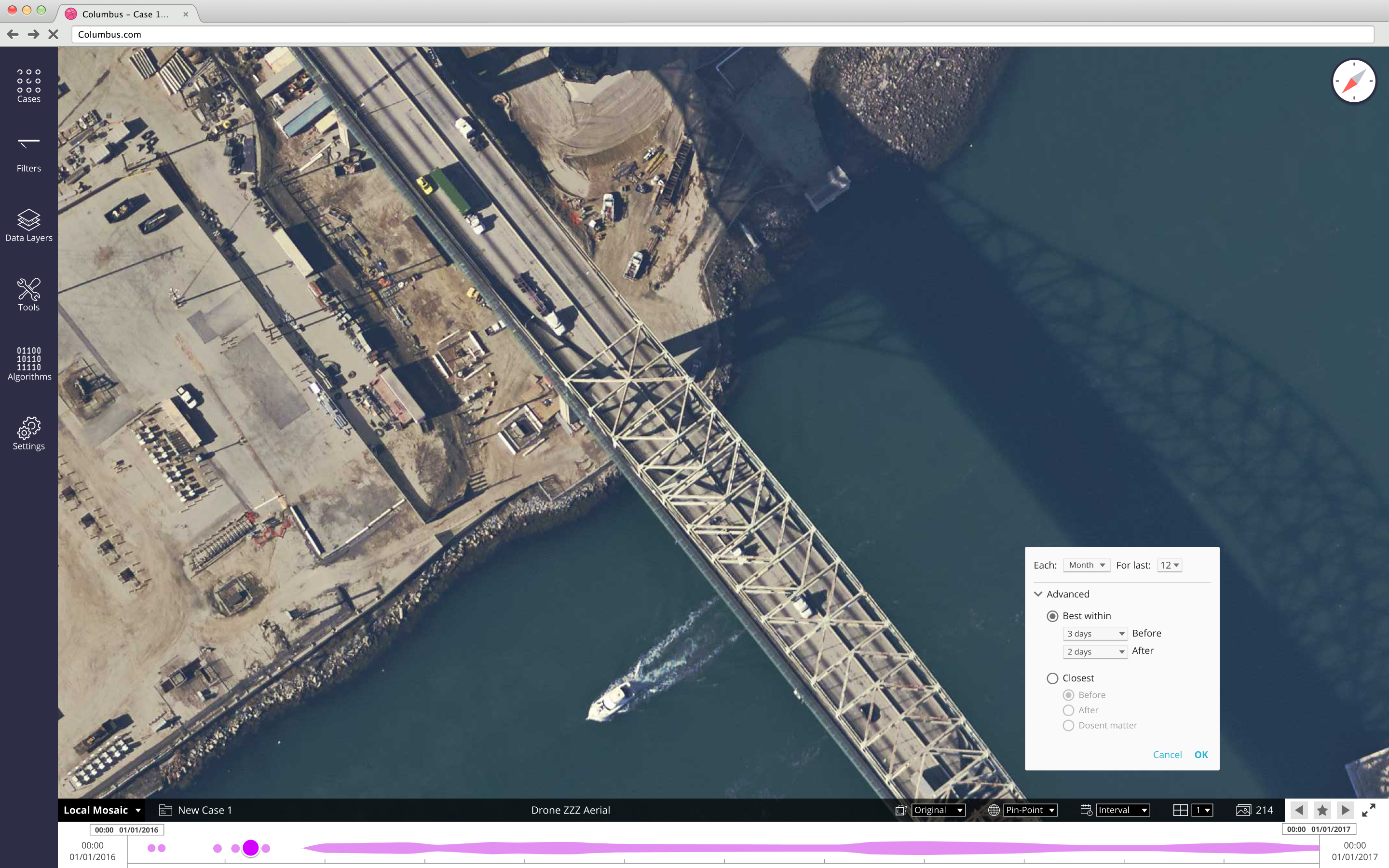1389x868 pixels.
Task: Open the Tools wrench icon
Action: point(29,289)
